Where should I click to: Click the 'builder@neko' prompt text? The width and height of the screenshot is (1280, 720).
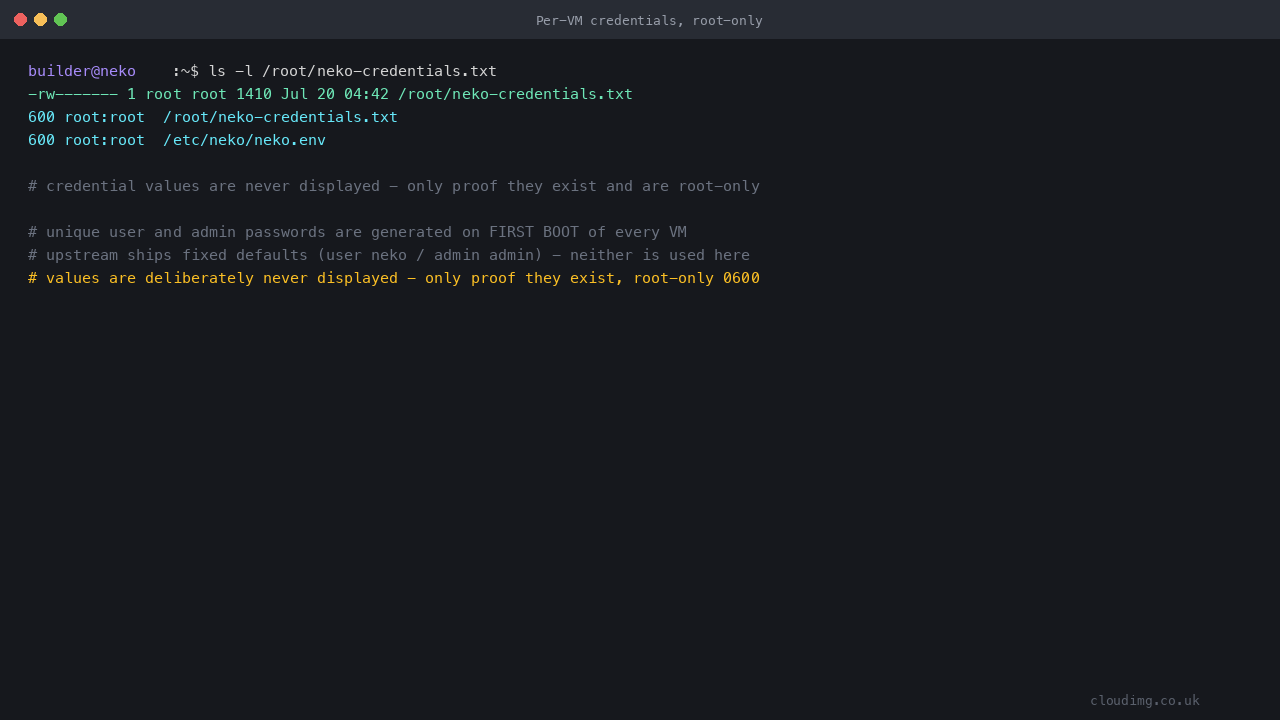[x=82, y=71]
